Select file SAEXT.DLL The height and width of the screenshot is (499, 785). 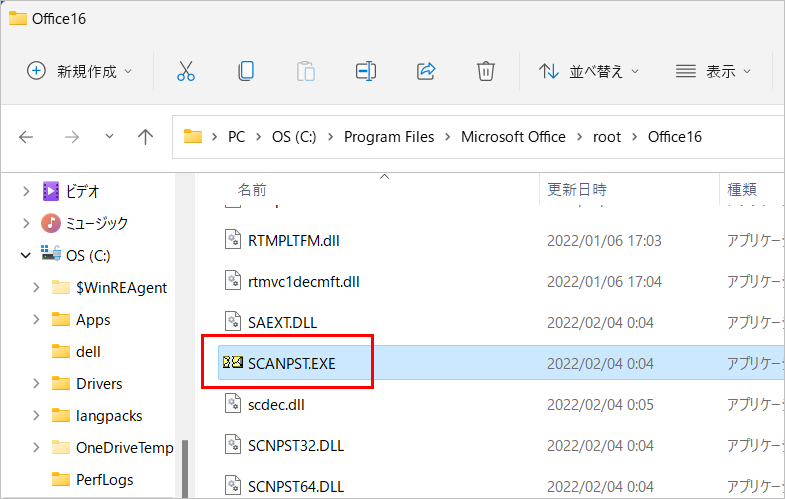[282, 323]
